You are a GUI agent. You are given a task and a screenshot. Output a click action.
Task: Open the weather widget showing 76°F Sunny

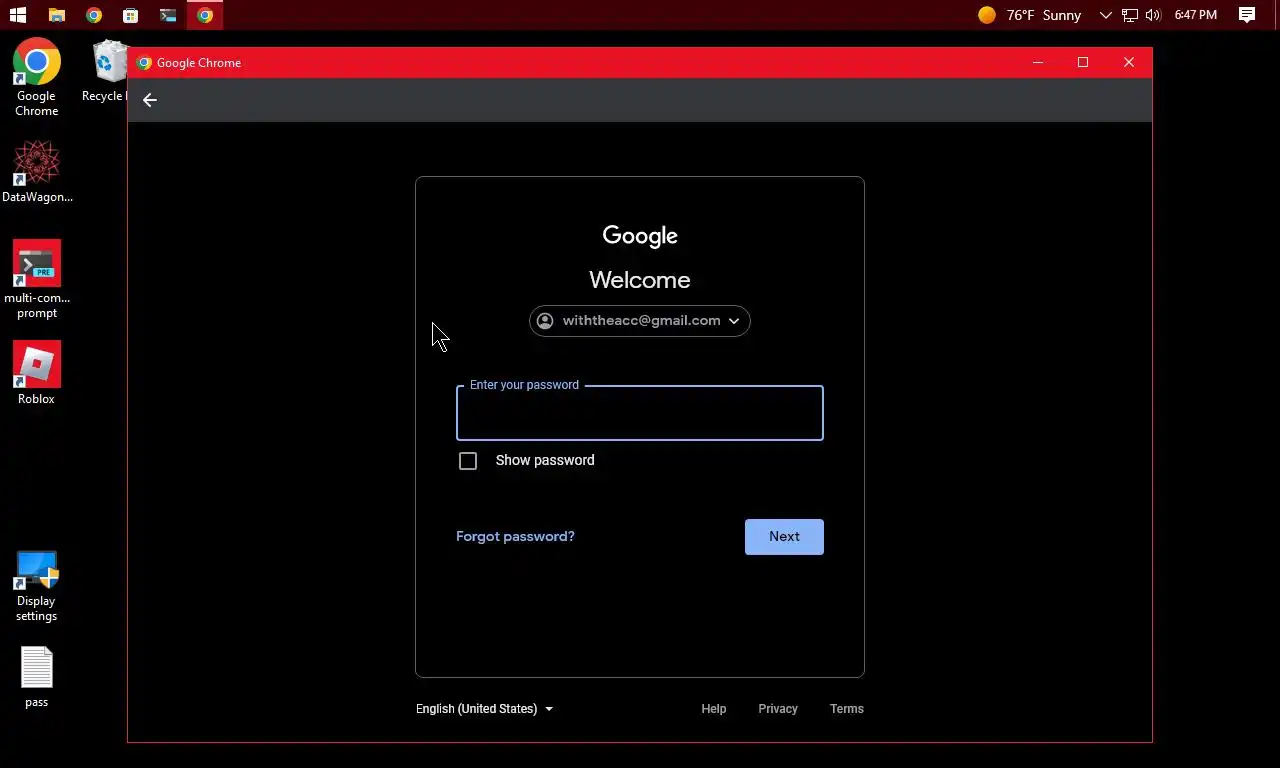1030,15
